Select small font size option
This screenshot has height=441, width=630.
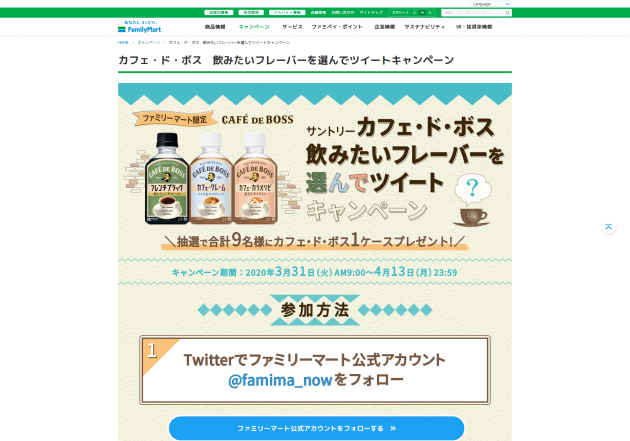click(415, 13)
